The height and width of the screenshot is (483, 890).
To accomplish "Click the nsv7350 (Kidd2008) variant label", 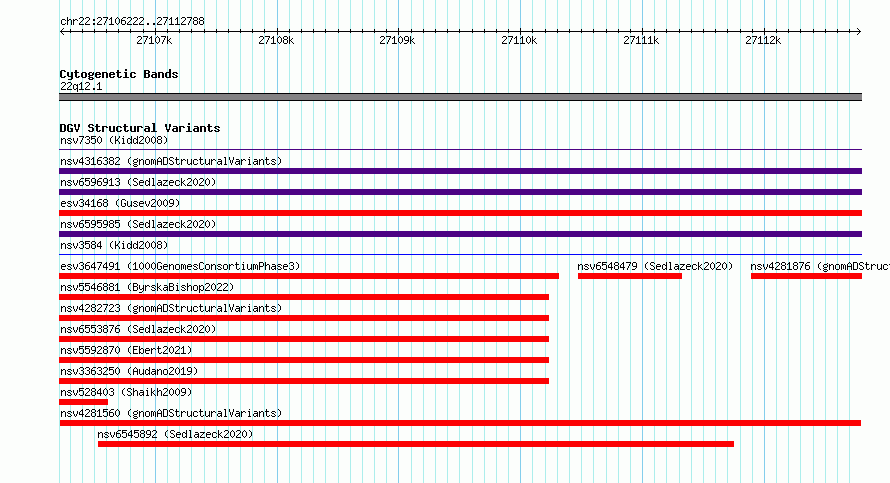I will point(114,140).
